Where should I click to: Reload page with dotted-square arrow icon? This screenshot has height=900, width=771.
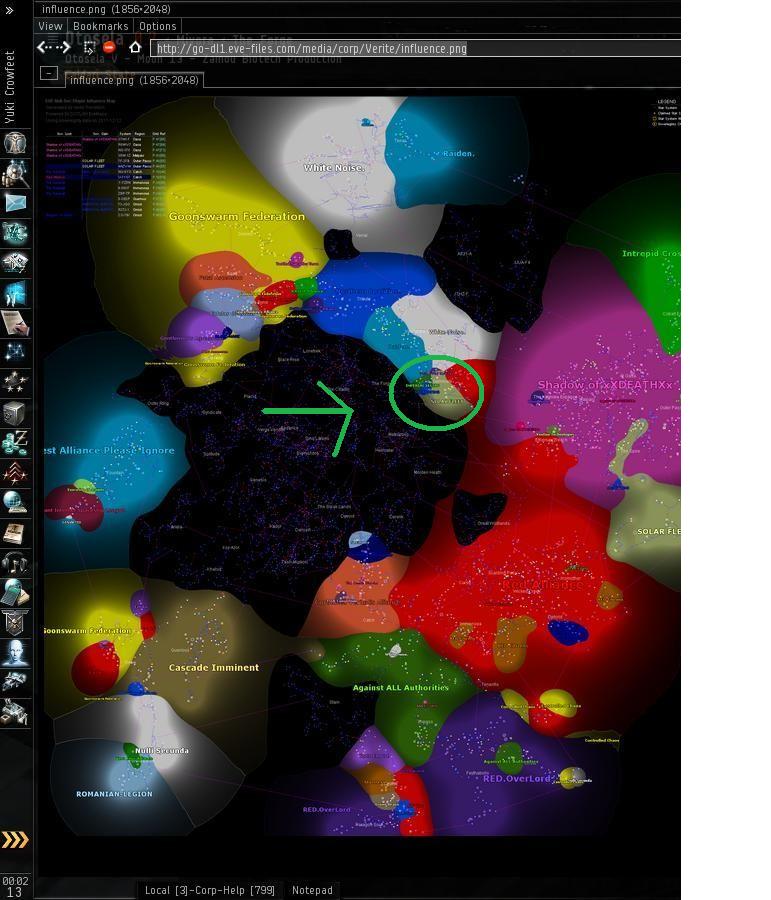(x=89, y=48)
